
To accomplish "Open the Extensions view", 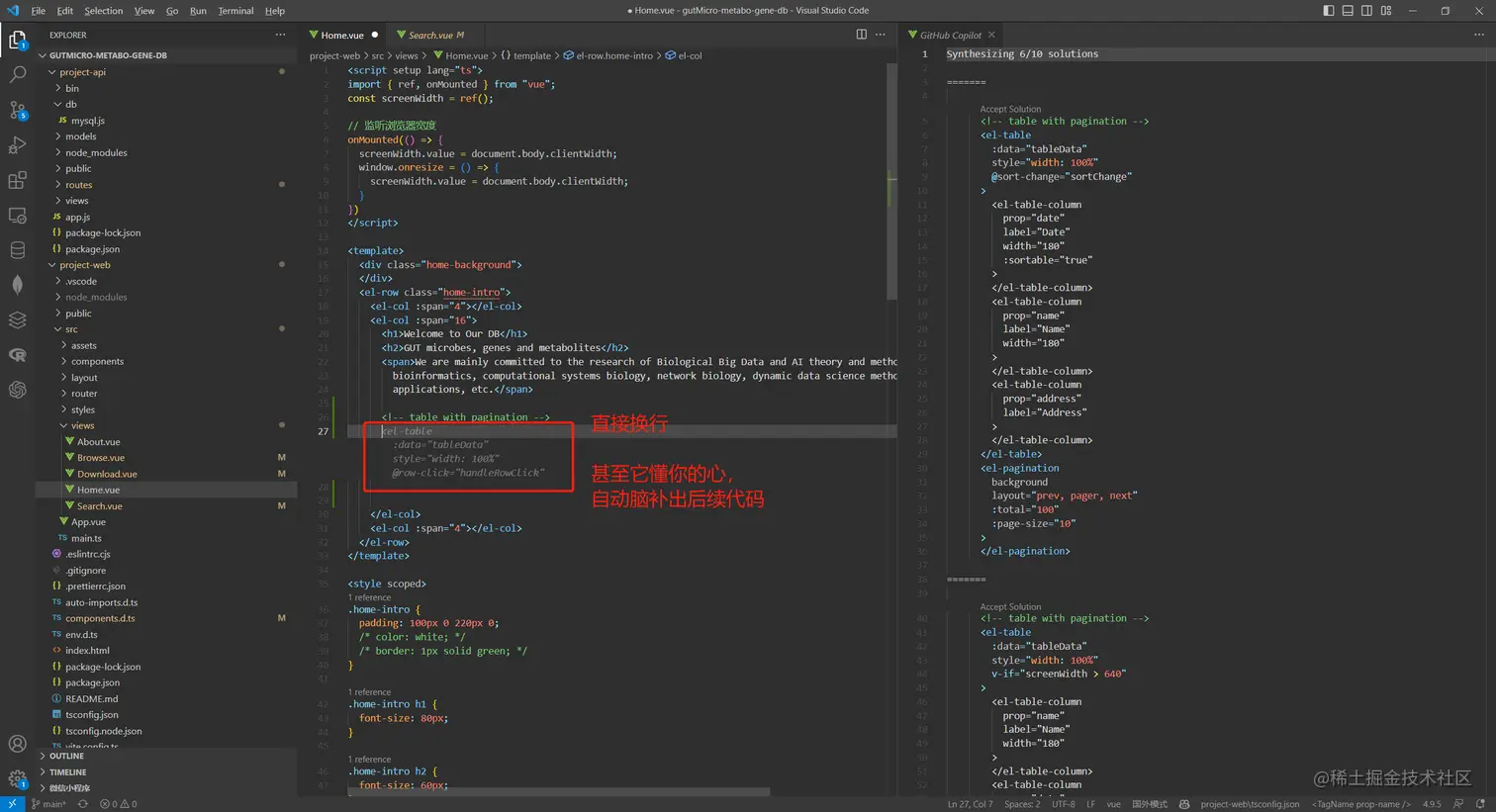I will point(18,180).
